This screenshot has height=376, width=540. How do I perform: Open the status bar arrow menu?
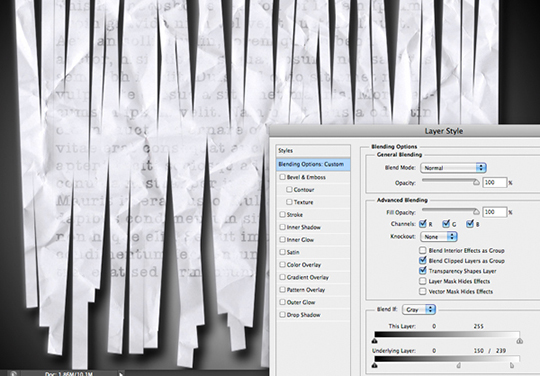tap(121, 373)
